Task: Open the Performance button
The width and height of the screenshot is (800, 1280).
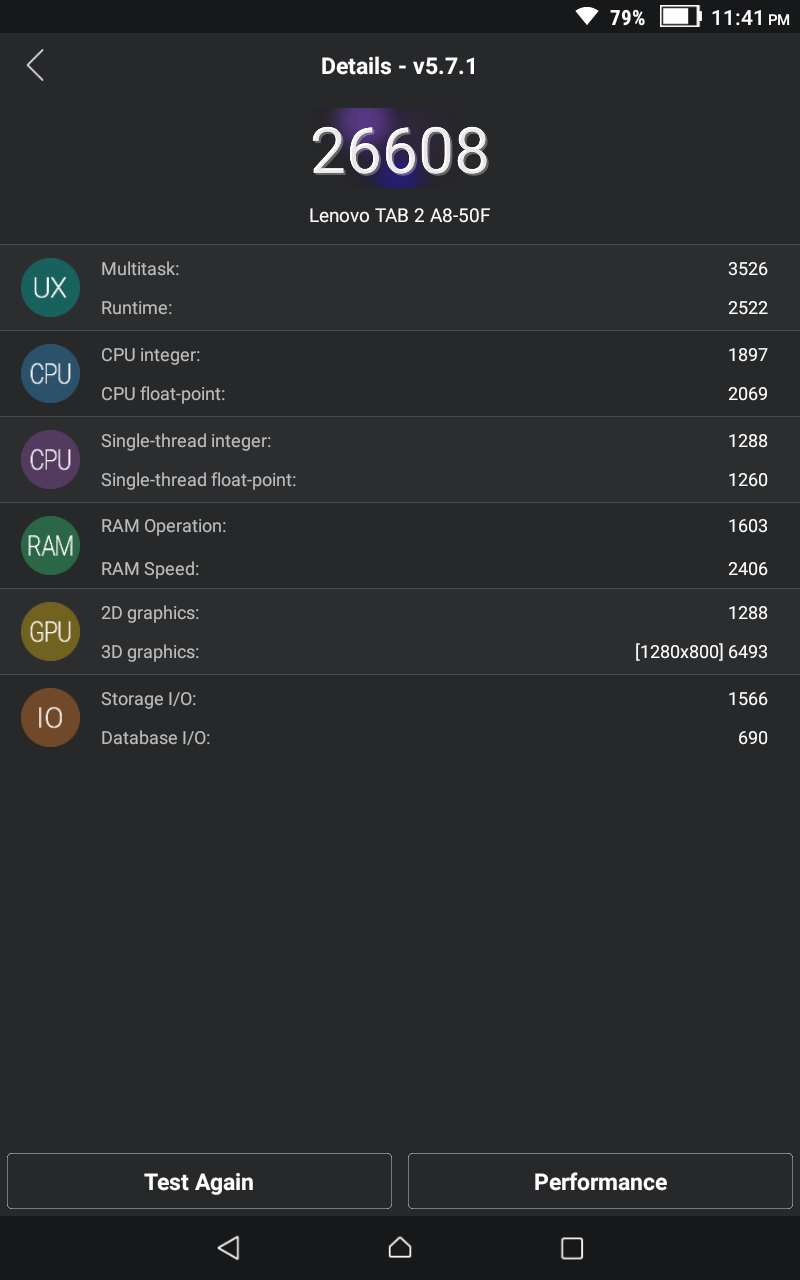Action: [600, 1182]
